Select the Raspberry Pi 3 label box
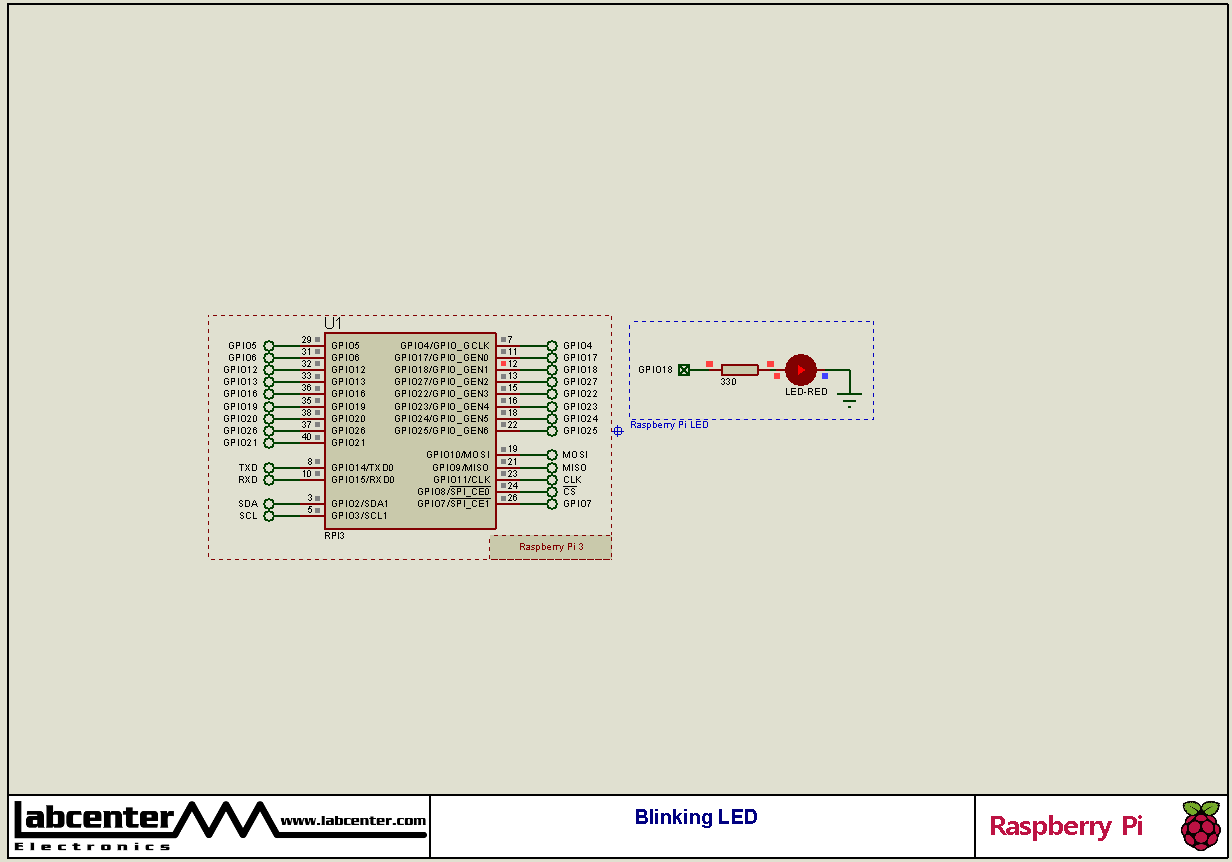Viewport: 1232px width, 862px height. (x=550, y=547)
